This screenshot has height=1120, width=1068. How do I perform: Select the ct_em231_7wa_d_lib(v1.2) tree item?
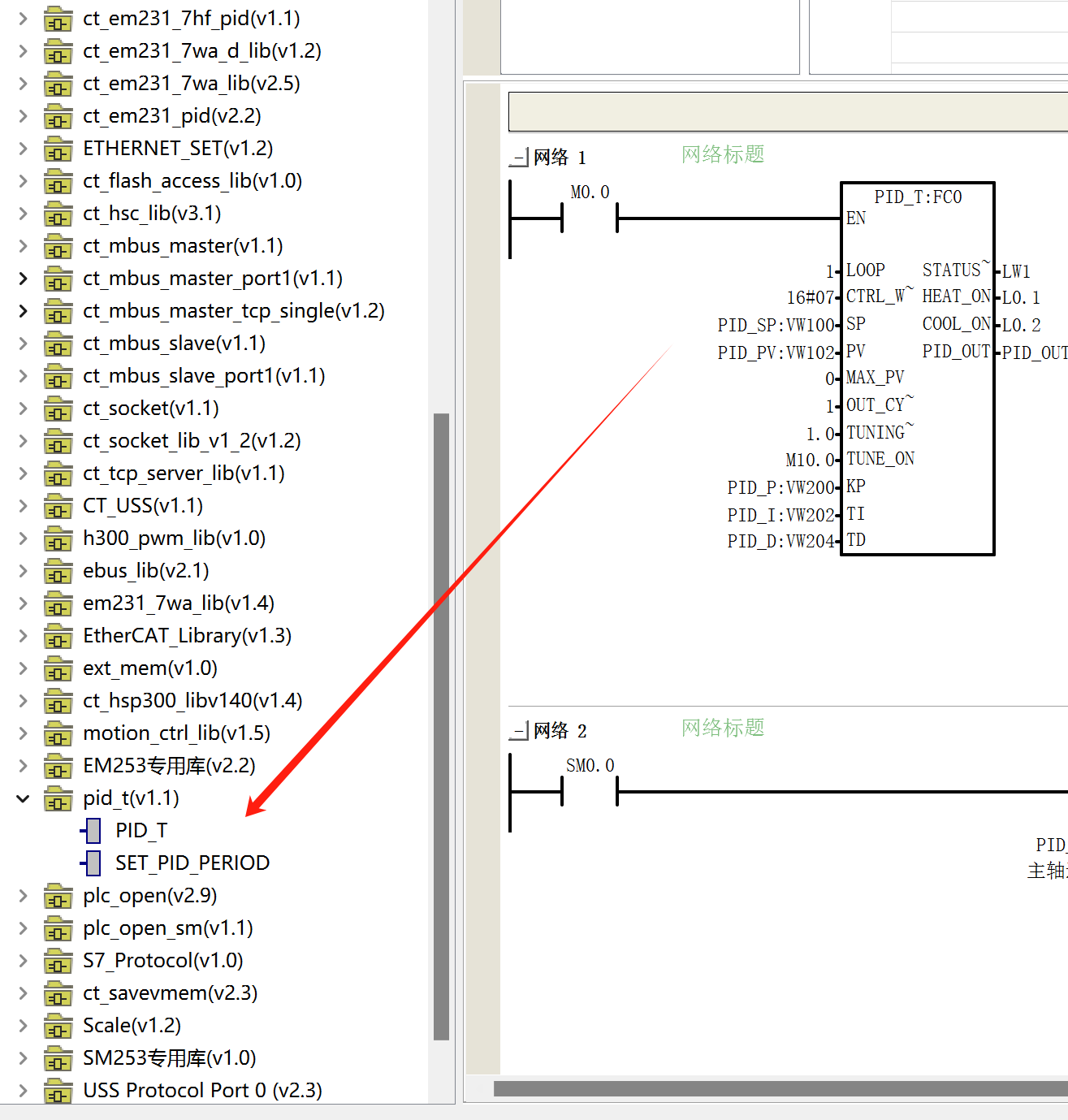202,51
